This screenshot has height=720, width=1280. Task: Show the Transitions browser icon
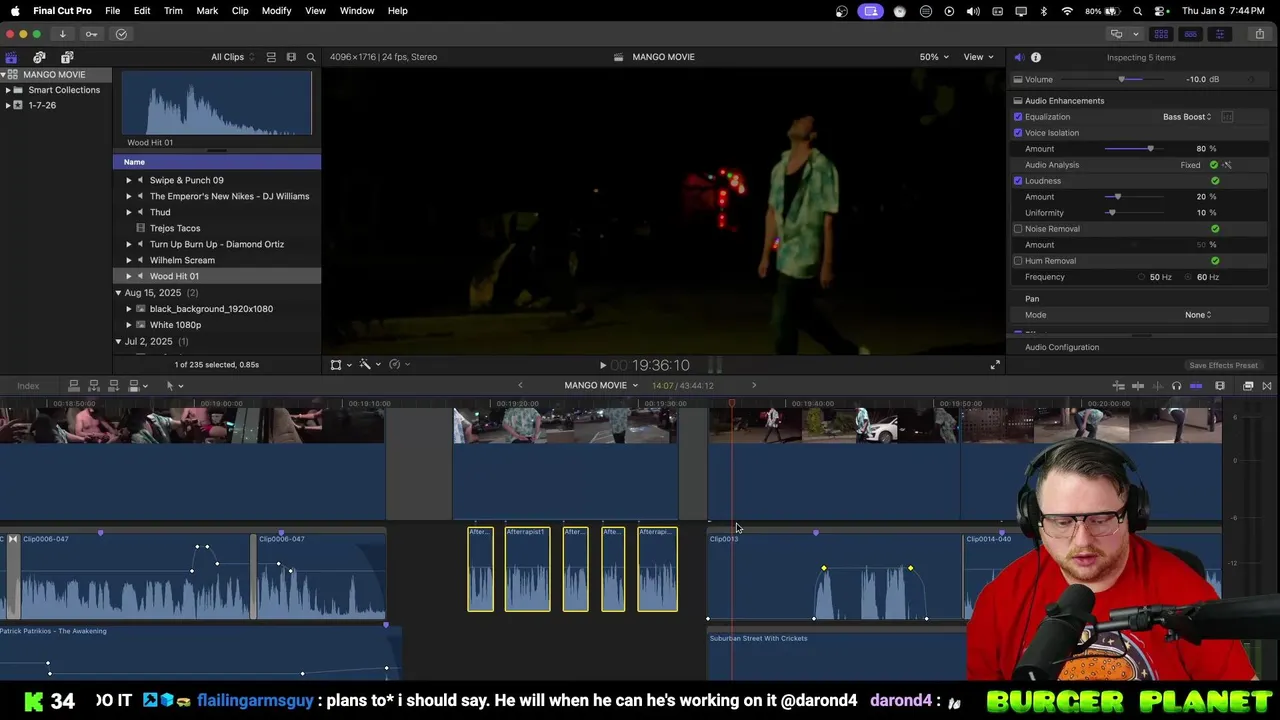tap(1267, 386)
